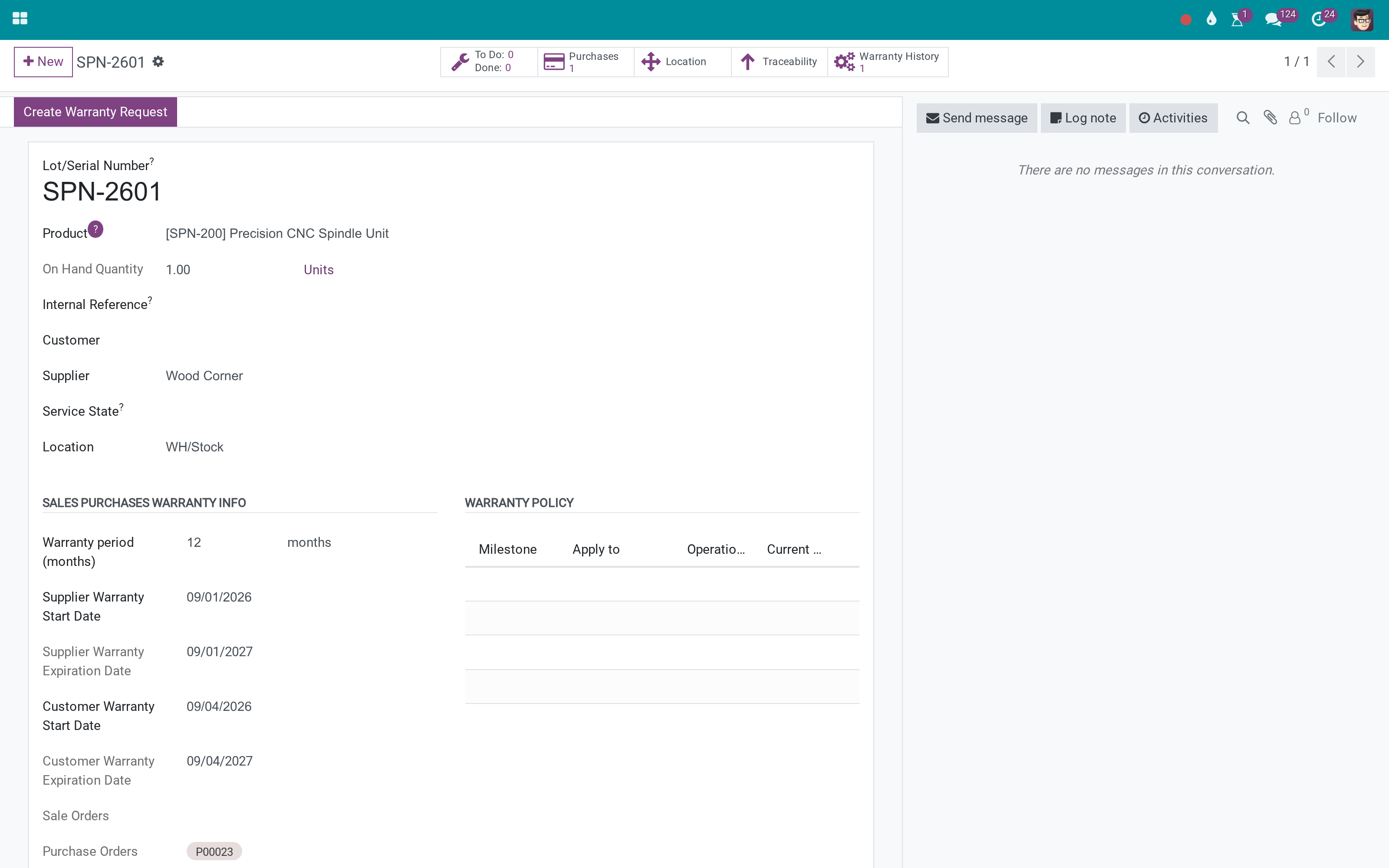Click the Internal Reference input field
This screenshot has height=868, width=1389.
click(x=301, y=305)
